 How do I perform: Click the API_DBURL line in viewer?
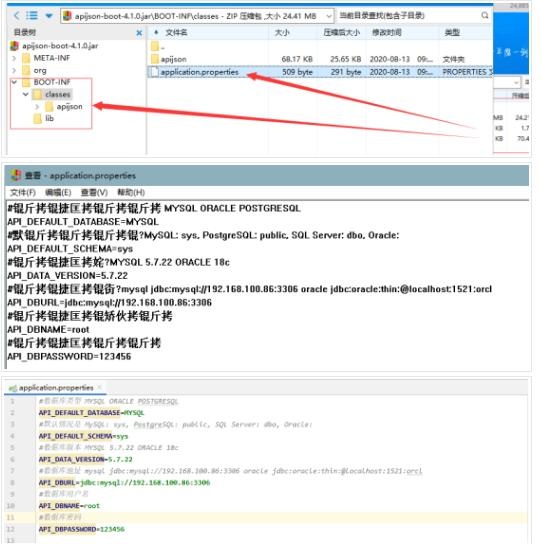[x=109, y=303]
